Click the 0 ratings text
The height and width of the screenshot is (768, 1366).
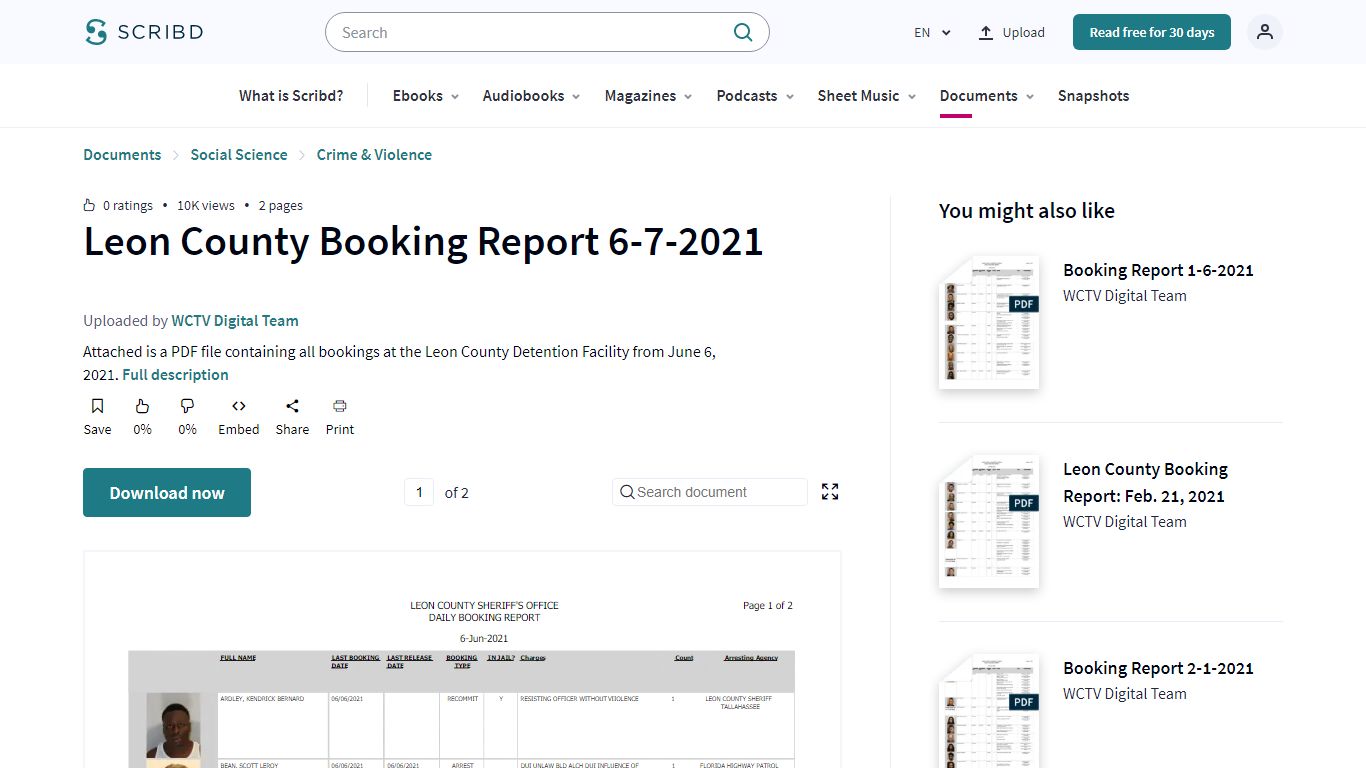tap(128, 205)
